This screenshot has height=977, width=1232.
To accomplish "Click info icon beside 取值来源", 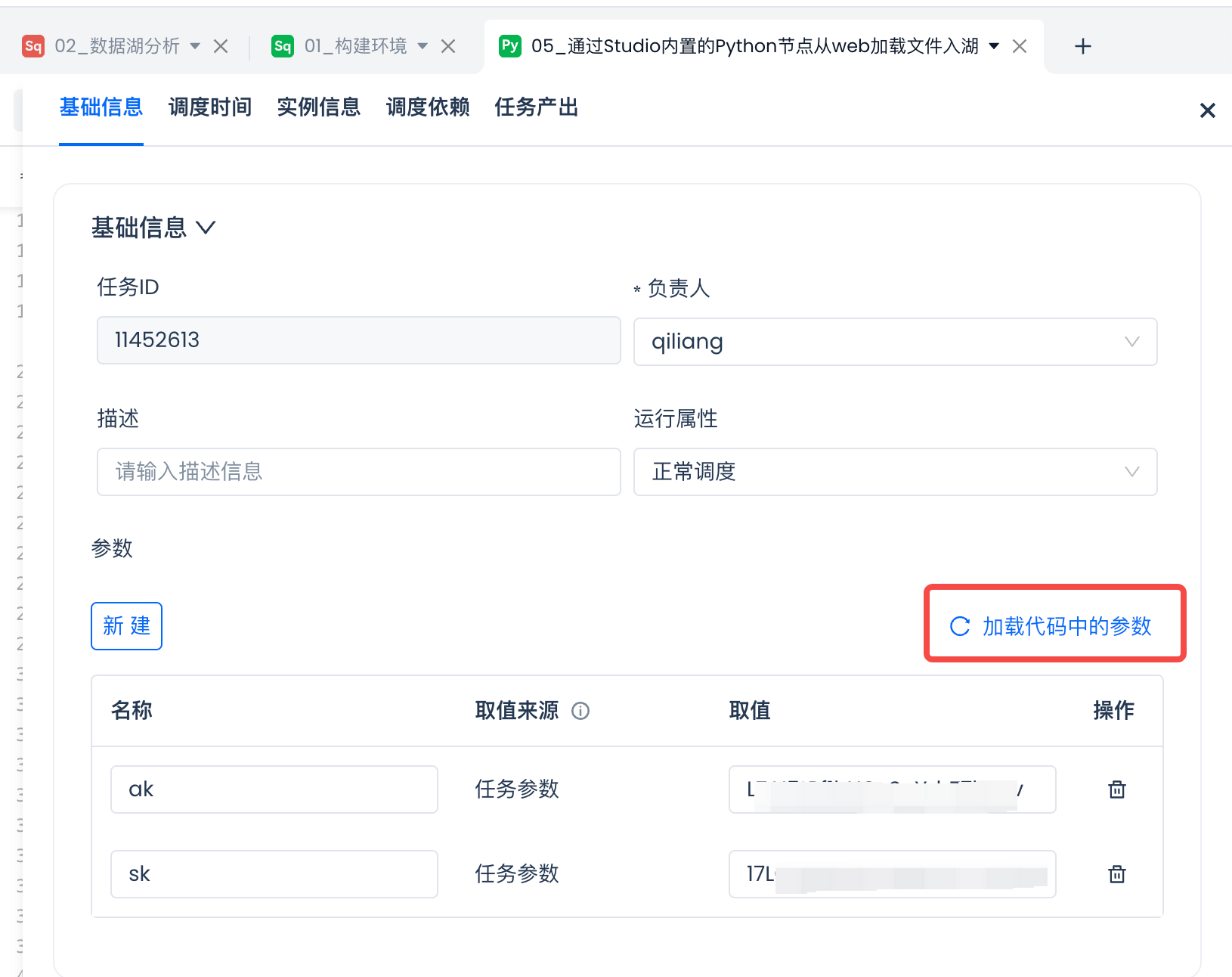I will (x=580, y=711).
